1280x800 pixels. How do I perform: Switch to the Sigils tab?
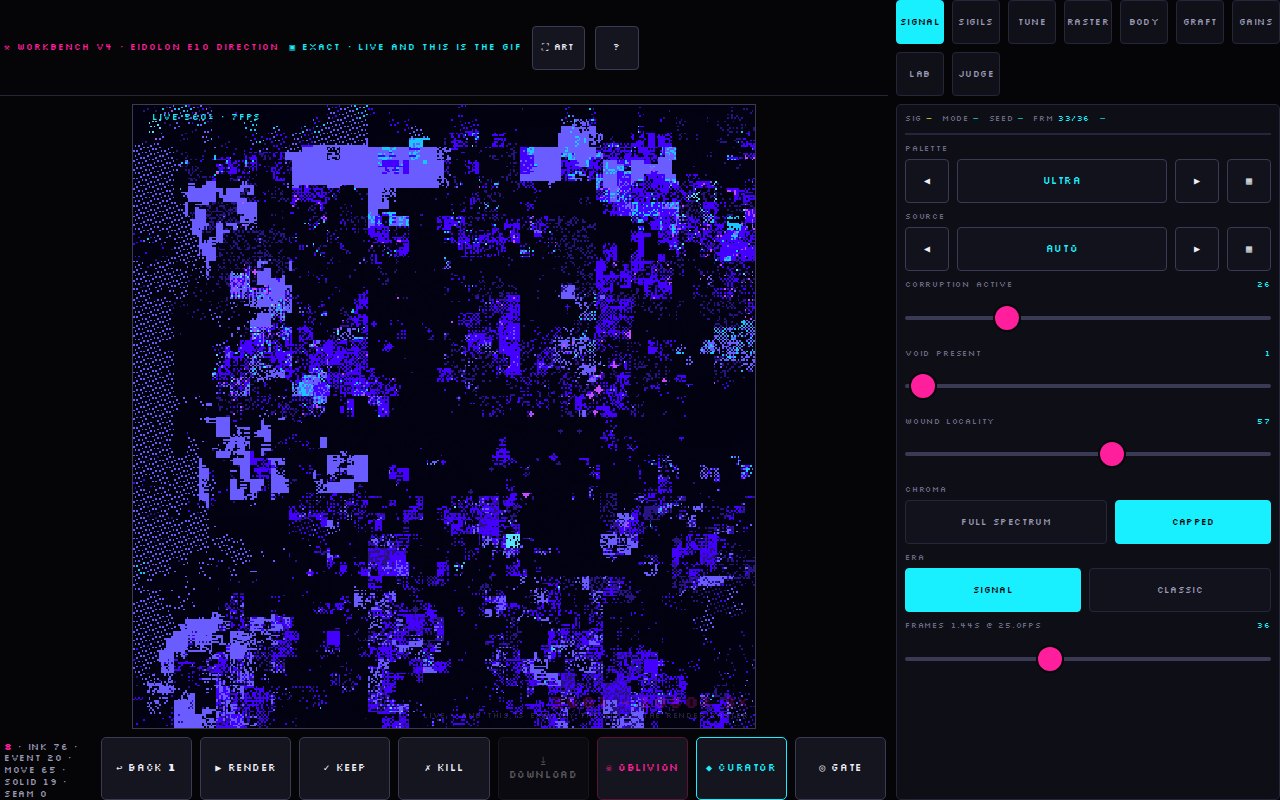point(976,22)
